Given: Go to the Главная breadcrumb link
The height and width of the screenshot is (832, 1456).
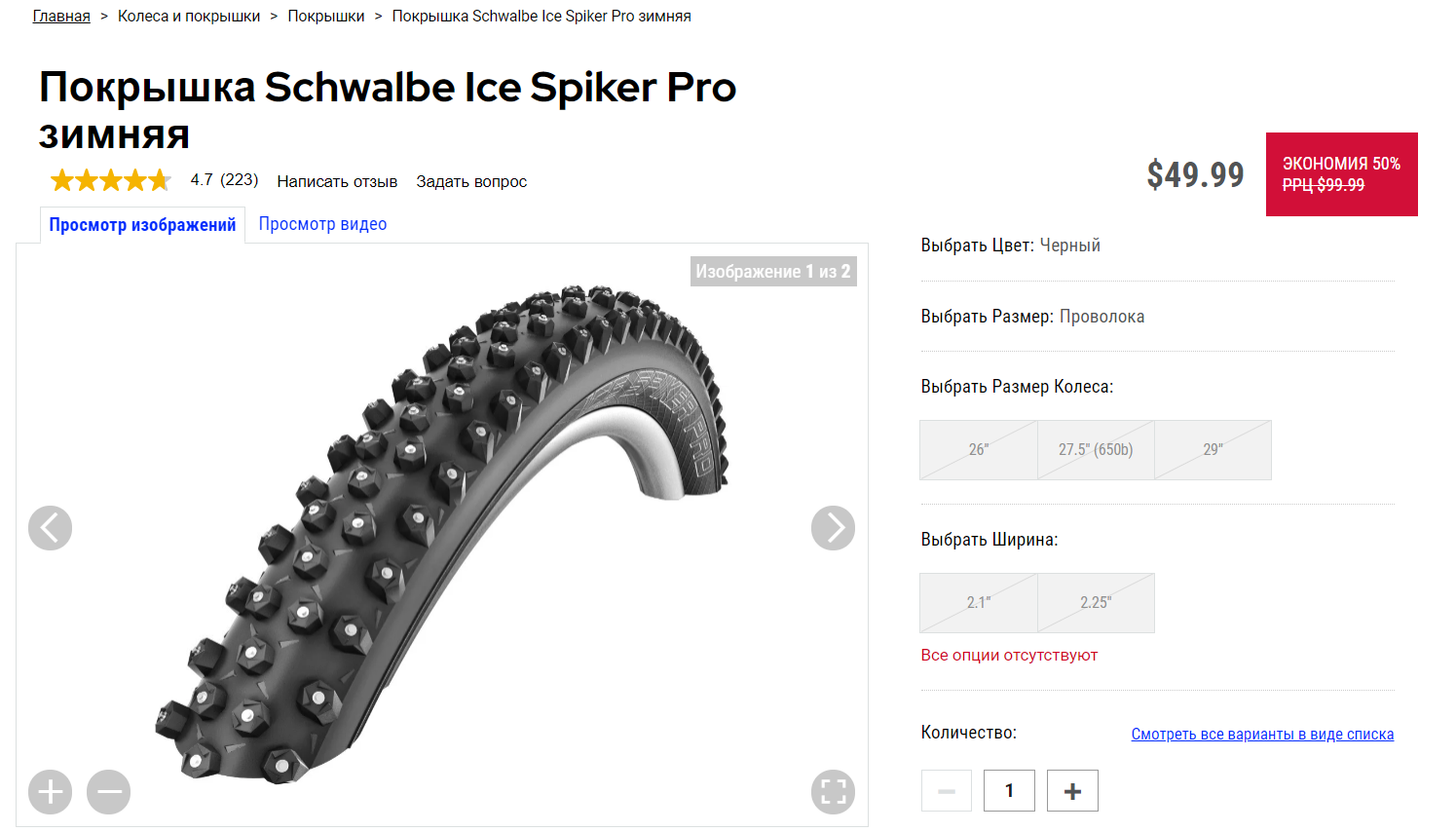Looking at the screenshot, I should pos(61,17).
